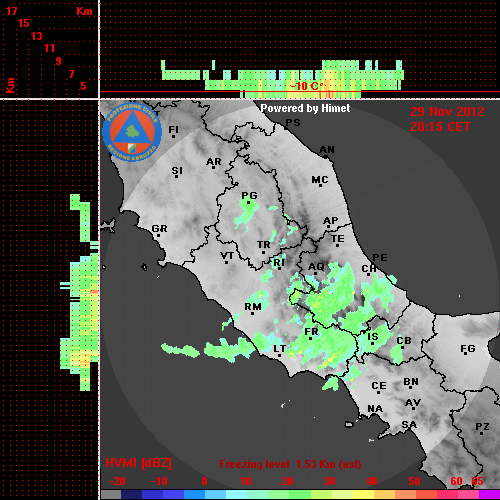Click the HVMI [dBZ] label
Viewport: 500px width, 500px height.
tap(138, 463)
